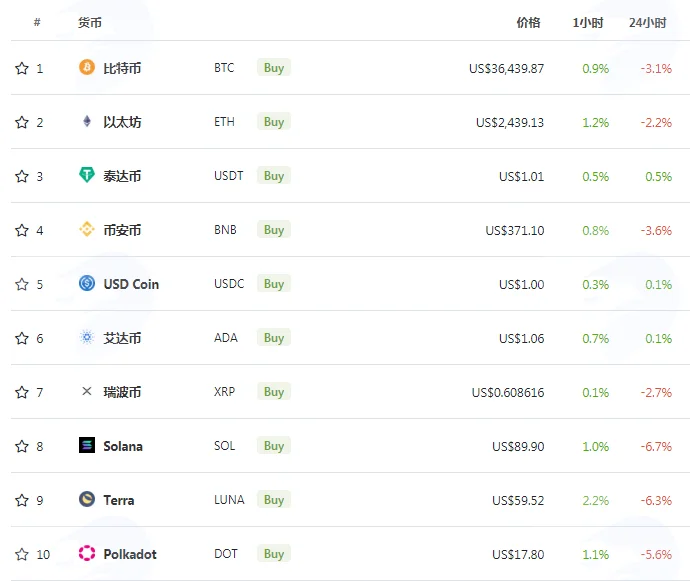The height and width of the screenshot is (581, 690).
Task: Click the USD Coin blue icon
Action: tap(87, 283)
